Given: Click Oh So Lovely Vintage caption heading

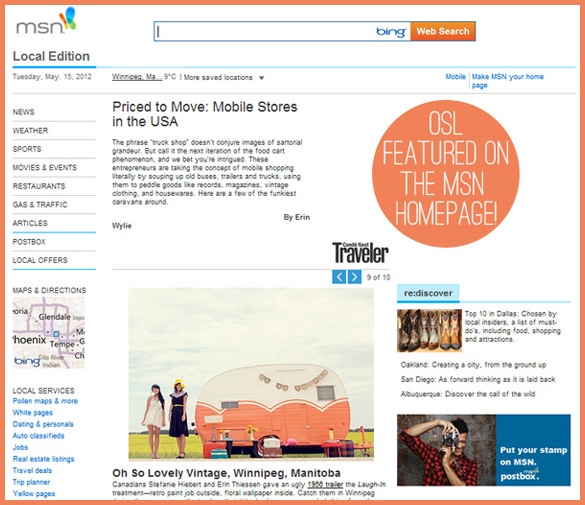Looking at the screenshot, I should (226, 473).
